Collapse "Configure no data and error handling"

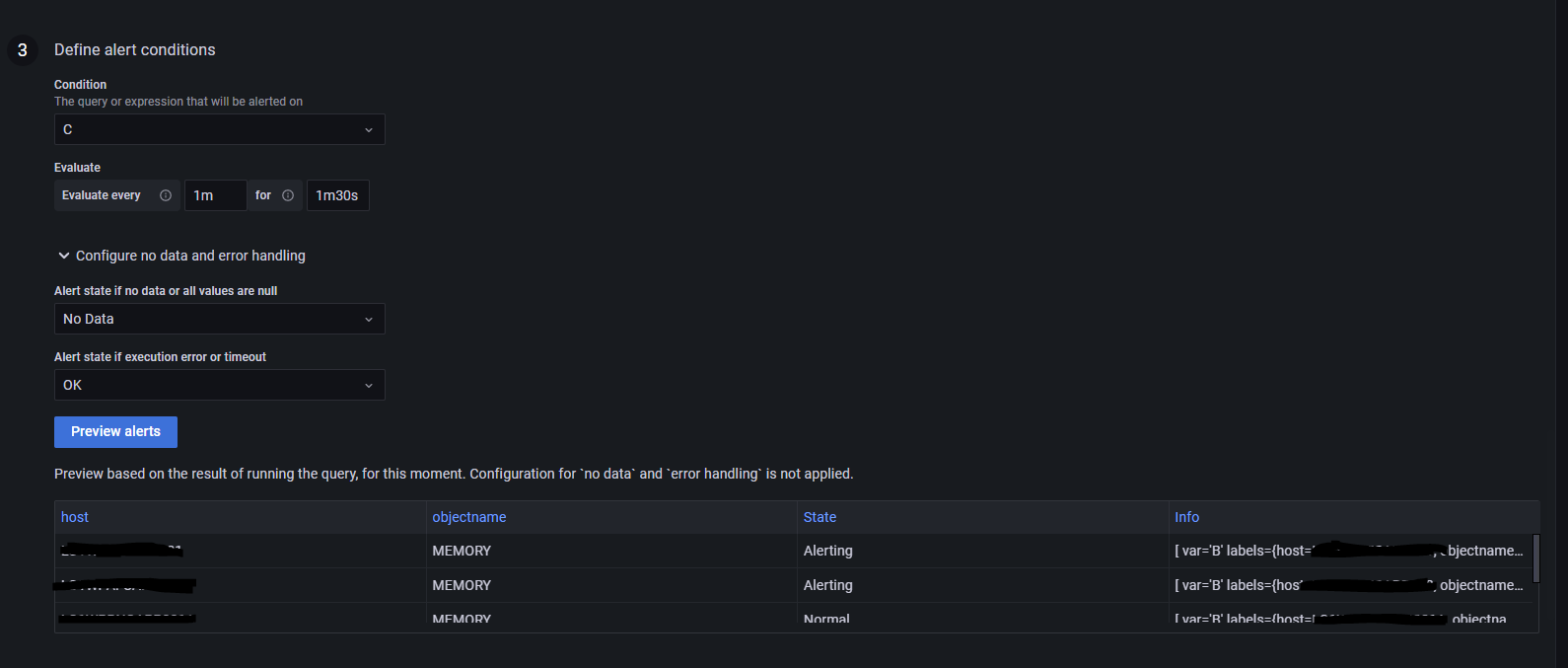pos(64,256)
